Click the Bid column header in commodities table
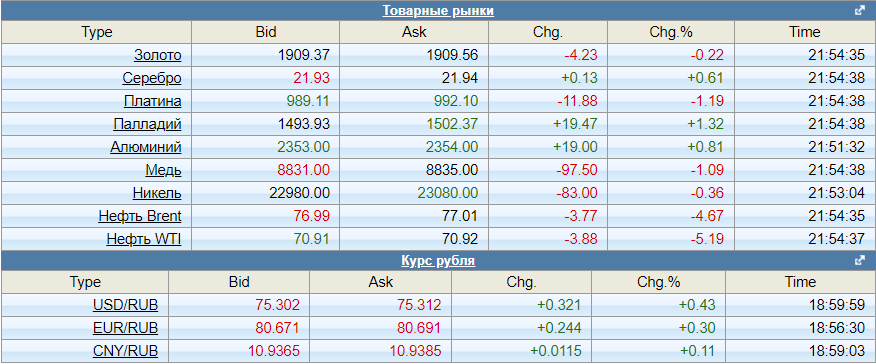The image size is (876, 364). pyautogui.click(x=265, y=32)
